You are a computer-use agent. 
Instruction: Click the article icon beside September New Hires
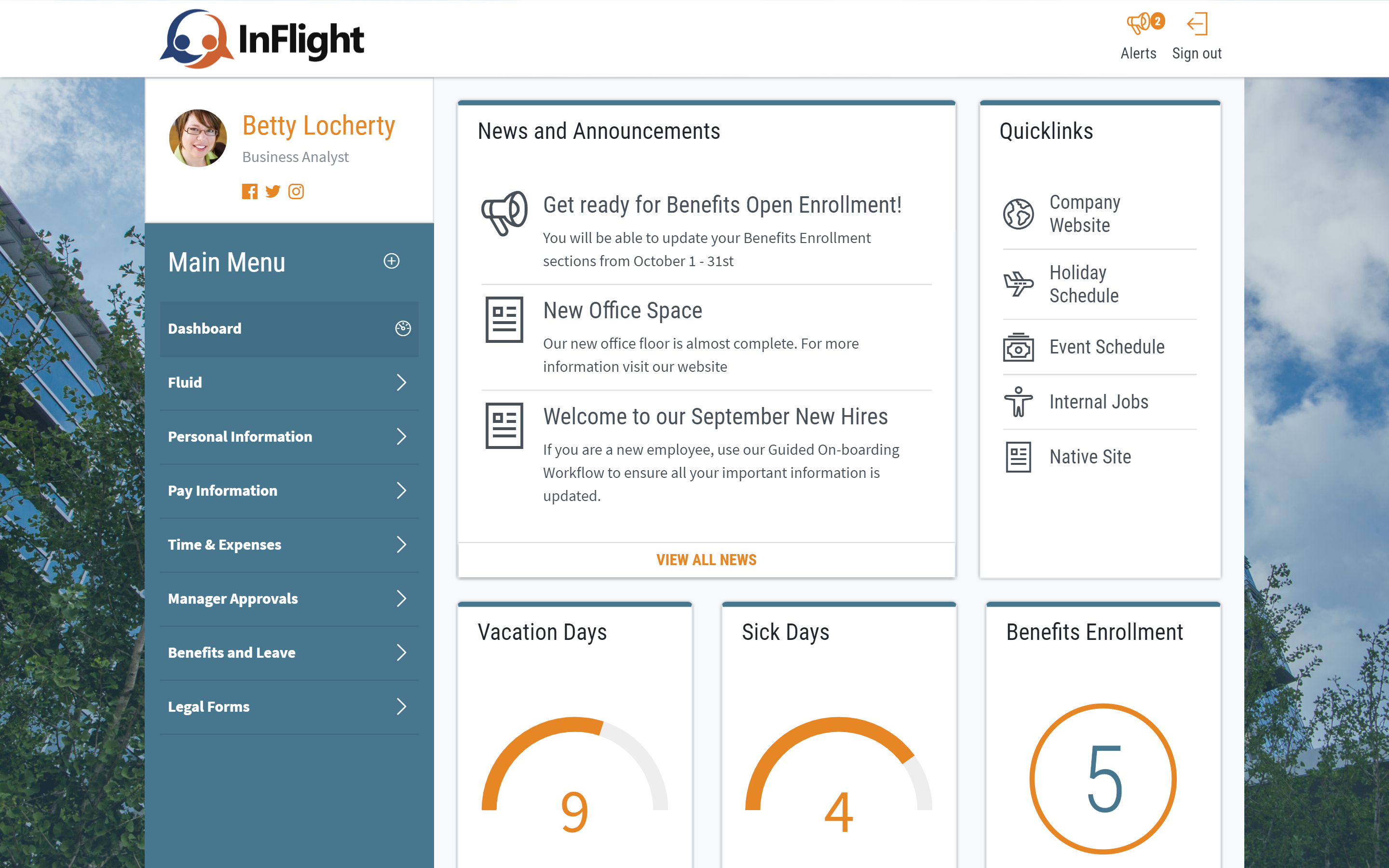pyautogui.click(x=504, y=425)
